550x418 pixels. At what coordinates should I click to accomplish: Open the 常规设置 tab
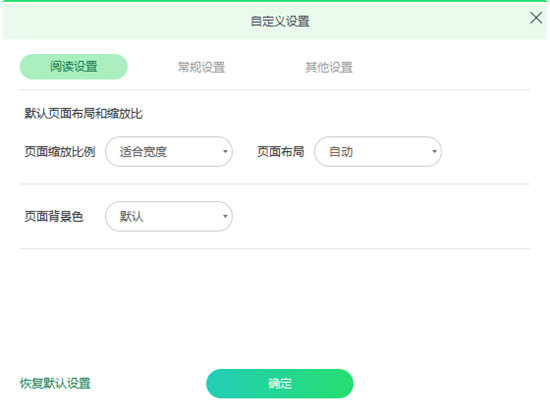[x=201, y=67]
